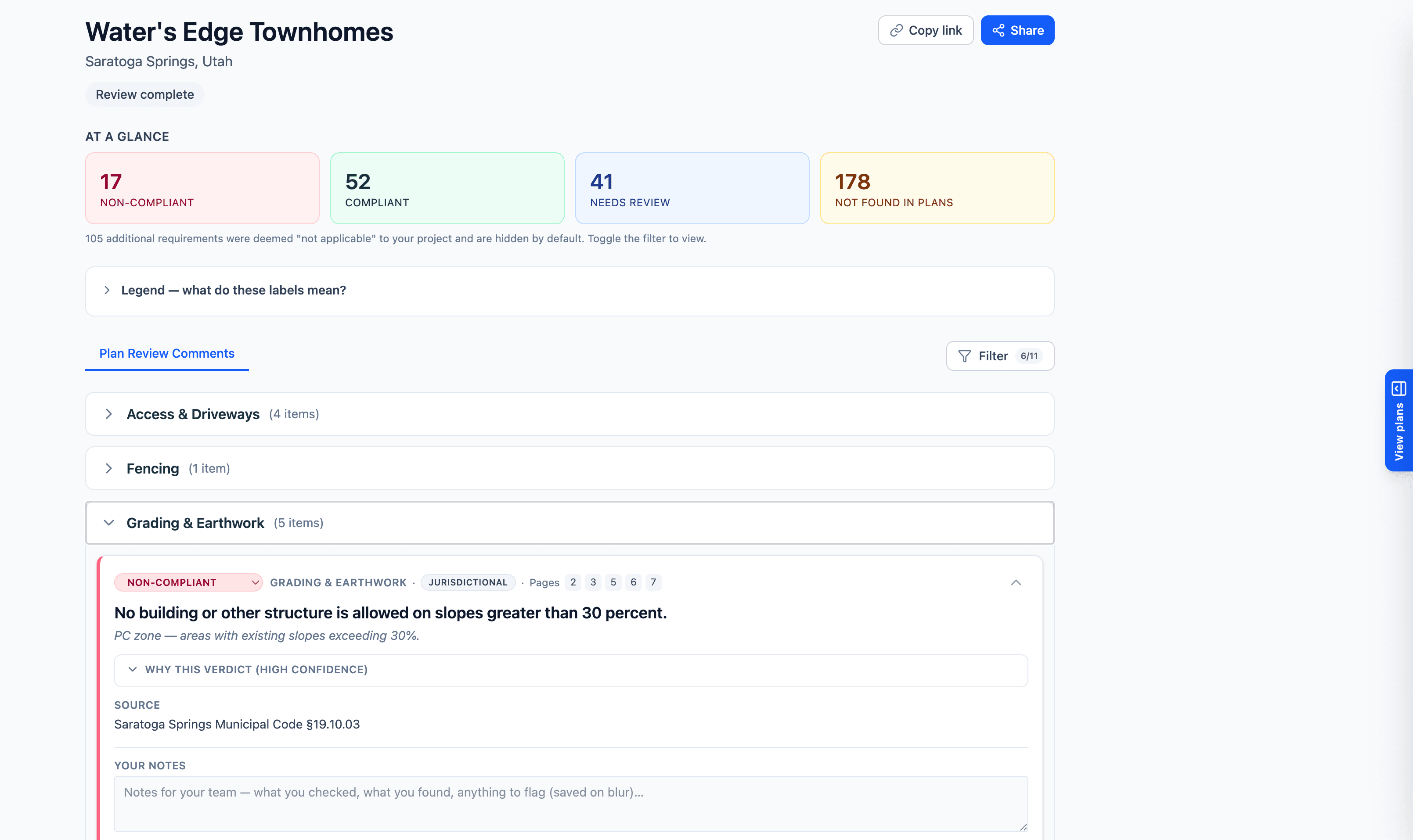Jump to page 3 reference
The height and width of the screenshot is (840, 1413).
click(593, 582)
